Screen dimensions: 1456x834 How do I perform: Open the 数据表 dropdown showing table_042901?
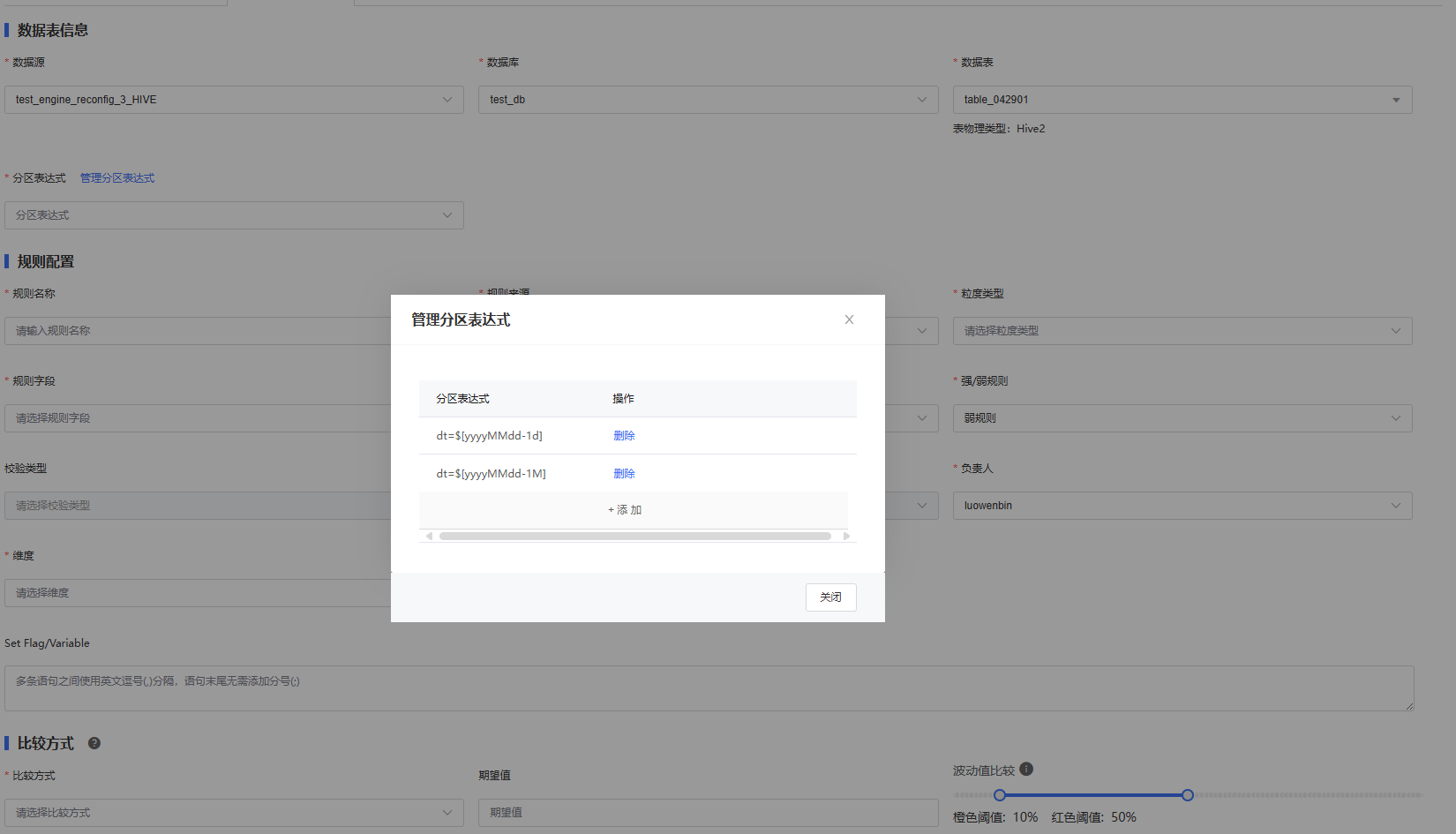coord(1182,100)
